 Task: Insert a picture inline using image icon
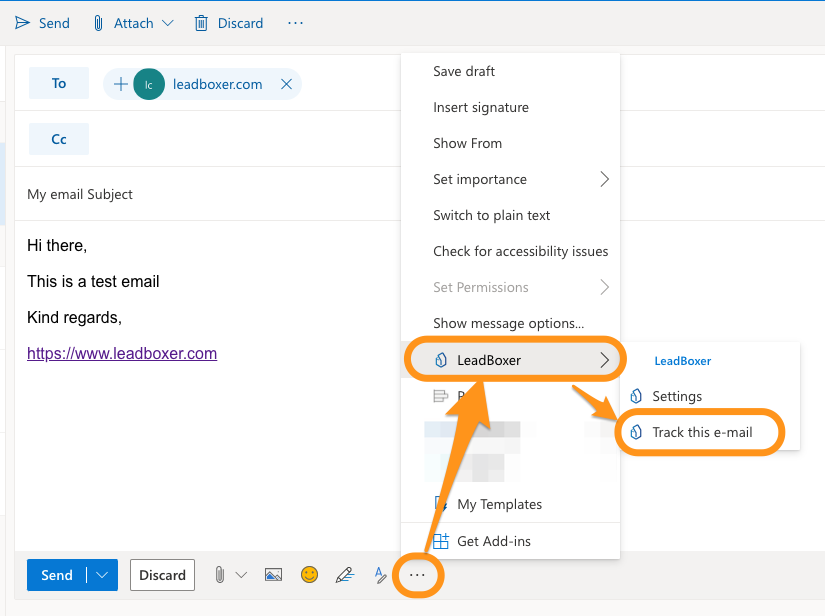coord(273,575)
